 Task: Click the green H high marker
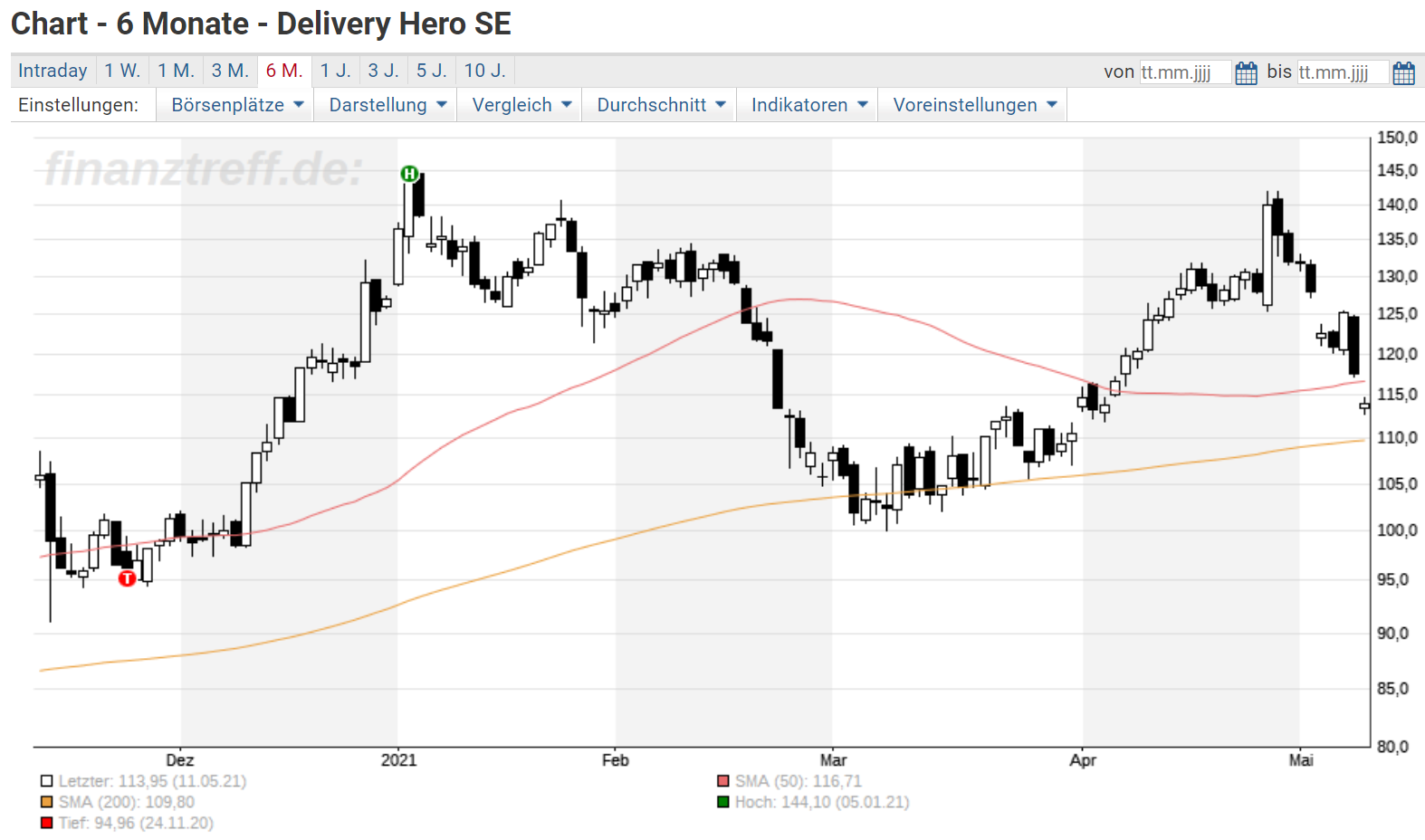tap(409, 173)
